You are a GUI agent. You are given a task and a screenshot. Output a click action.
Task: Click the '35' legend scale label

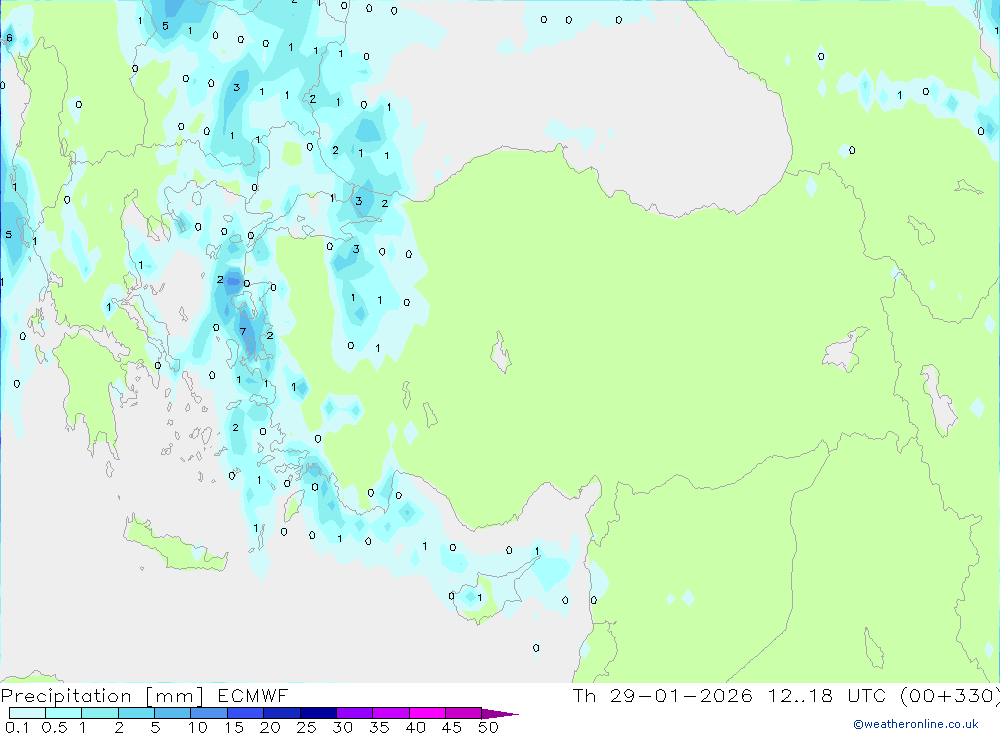coord(379,727)
